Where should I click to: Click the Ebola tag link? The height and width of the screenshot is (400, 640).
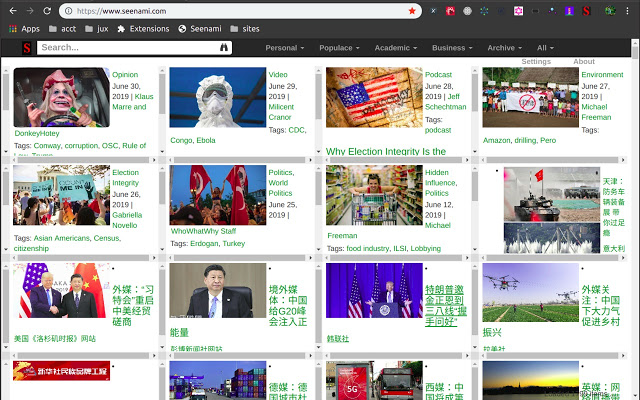point(206,140)
